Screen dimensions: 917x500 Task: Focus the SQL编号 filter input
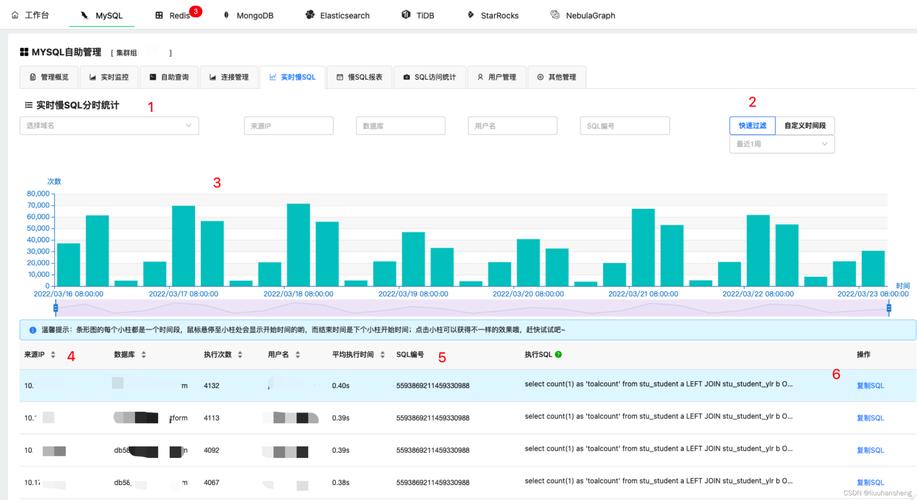[x=625, y=126]
